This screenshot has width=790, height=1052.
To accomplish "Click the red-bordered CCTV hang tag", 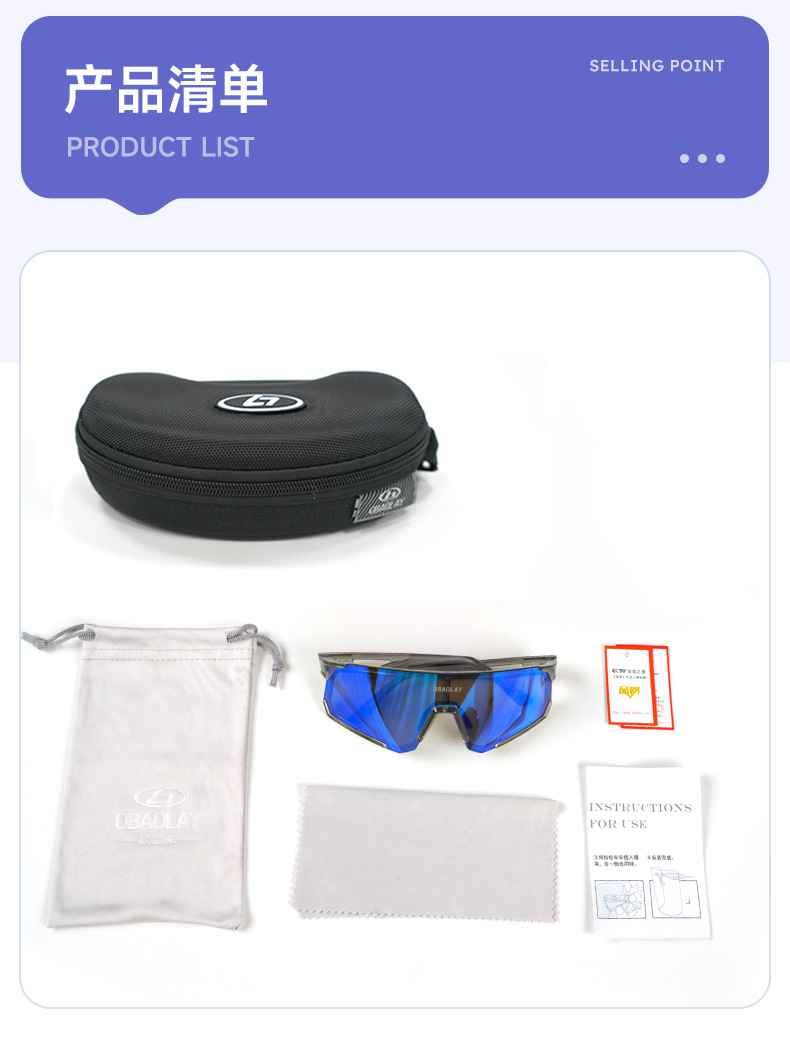I will click(x=638, y=686).
